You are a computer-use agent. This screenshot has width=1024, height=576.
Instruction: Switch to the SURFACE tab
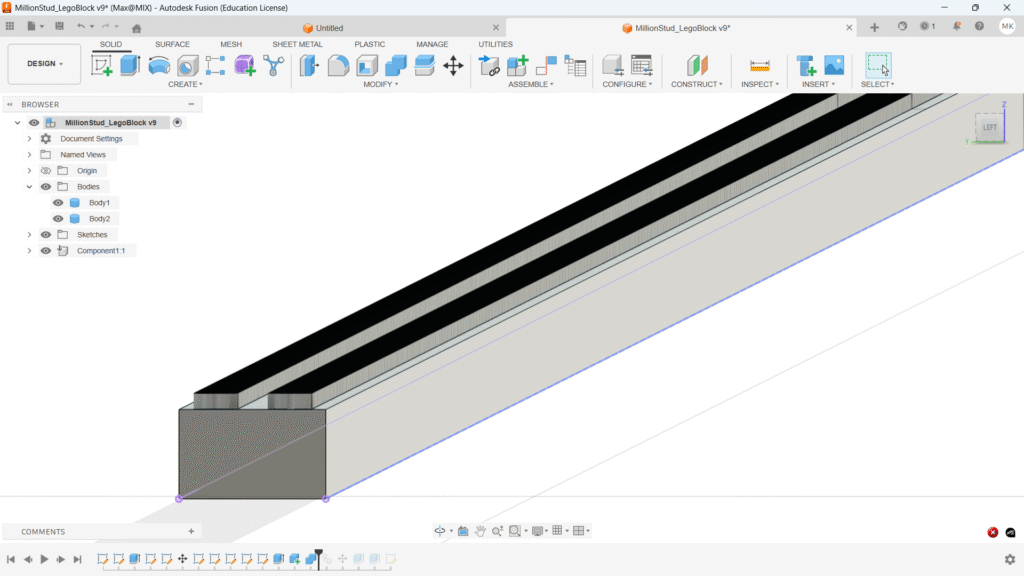[172, 44]
